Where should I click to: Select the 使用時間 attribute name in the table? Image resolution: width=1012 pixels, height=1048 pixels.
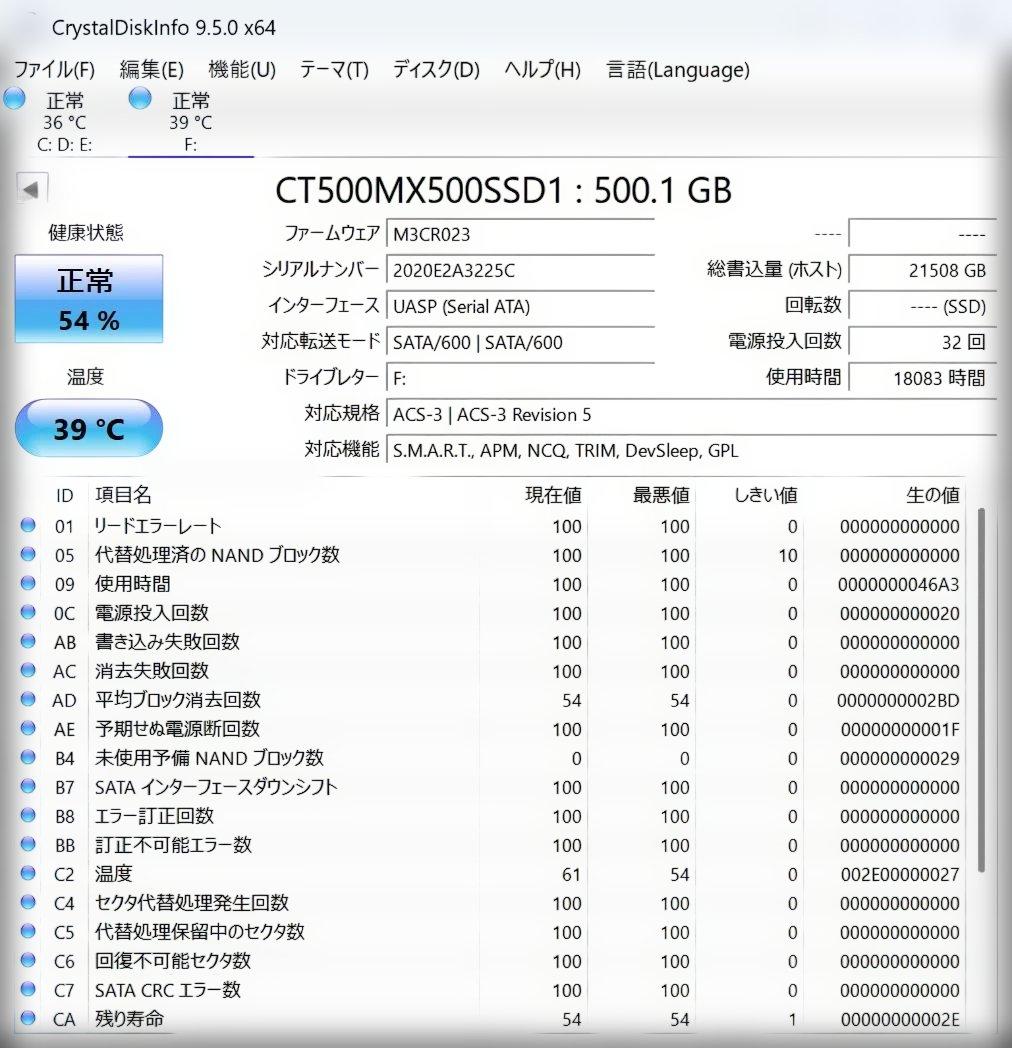(132, 584)
